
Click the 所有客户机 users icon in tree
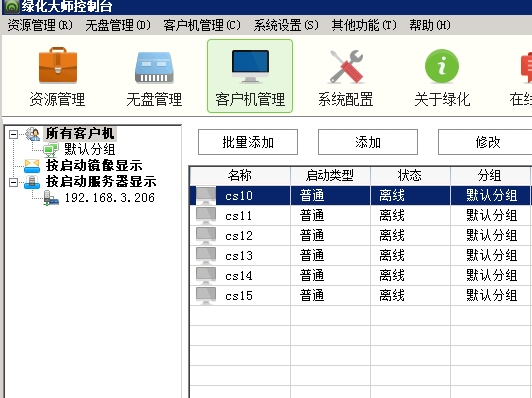point(33,134)
